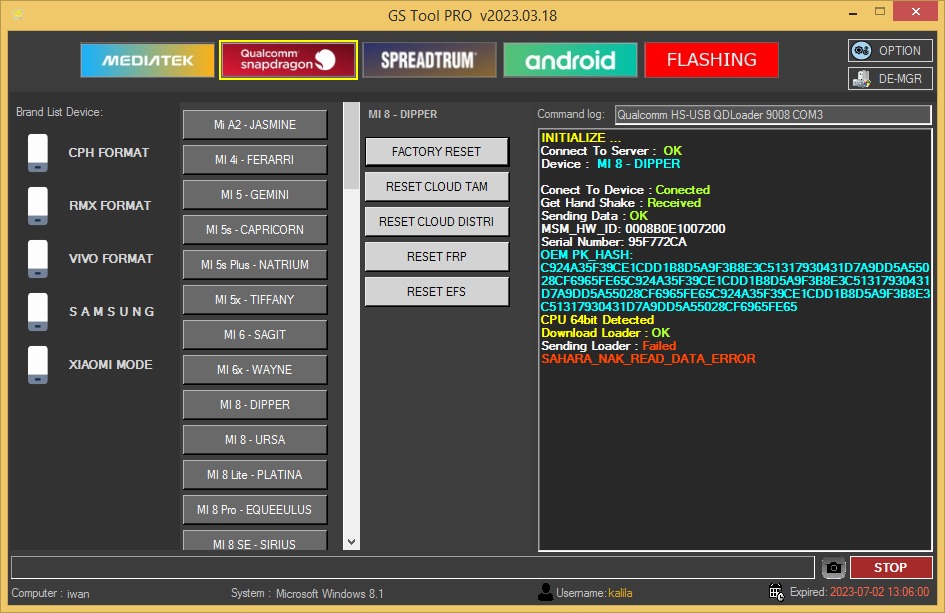This screenshot has height=613, width=945.
Task: Start the RESET EFS operation
Action: [x=437, y=292]
